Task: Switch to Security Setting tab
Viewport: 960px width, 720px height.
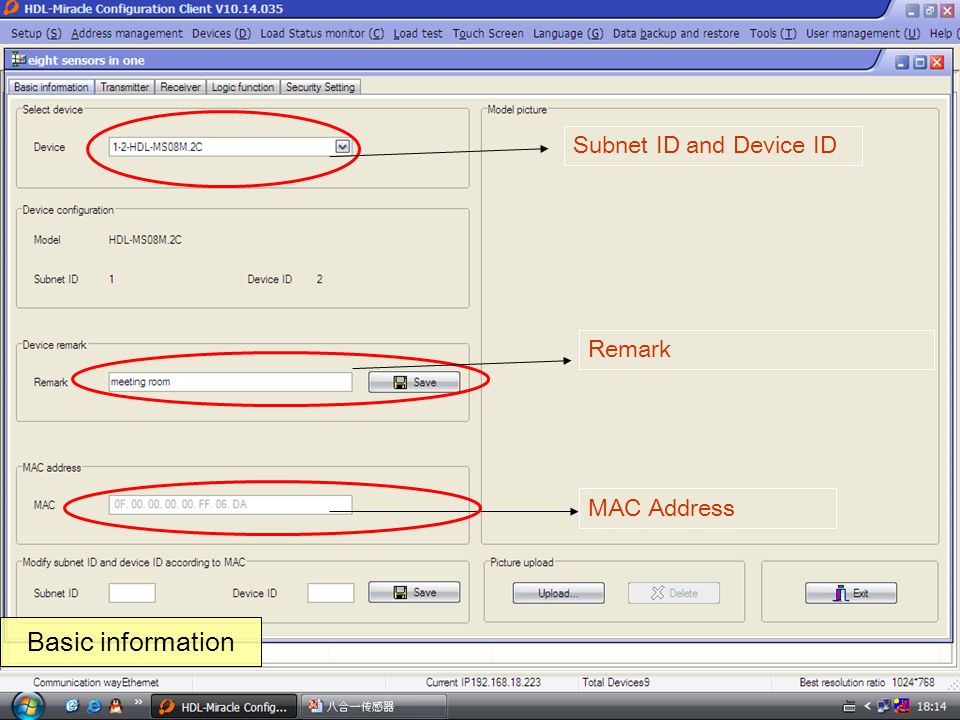Action: pos(320,87)
